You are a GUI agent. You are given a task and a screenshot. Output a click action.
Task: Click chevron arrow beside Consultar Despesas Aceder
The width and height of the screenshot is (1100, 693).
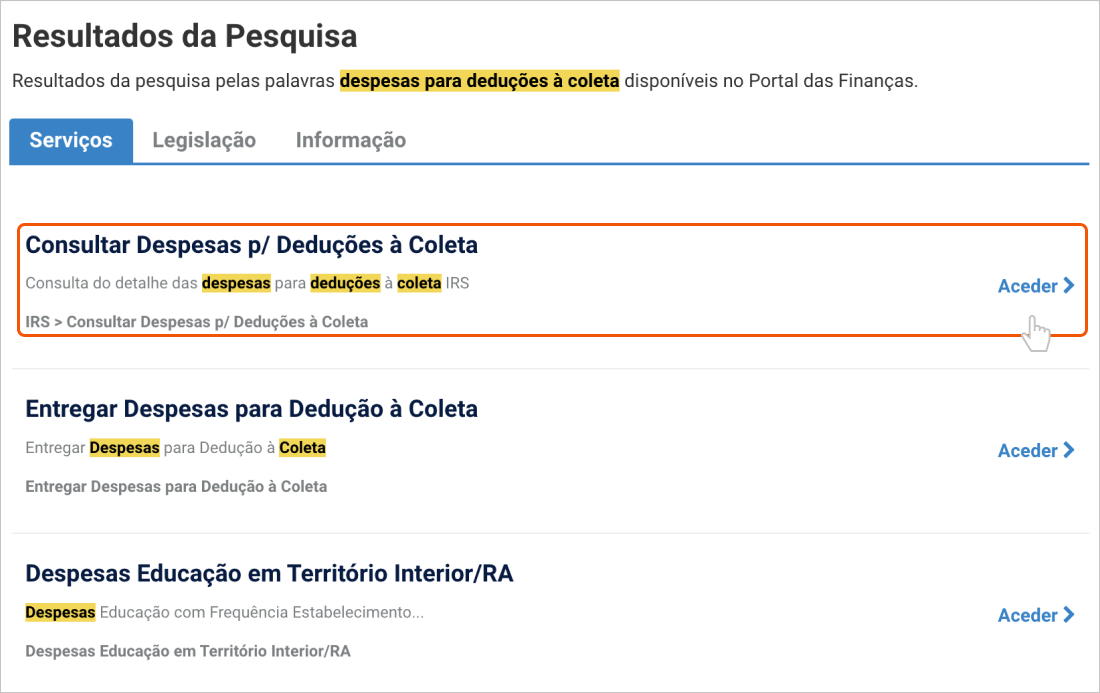tap(1069, 286)
